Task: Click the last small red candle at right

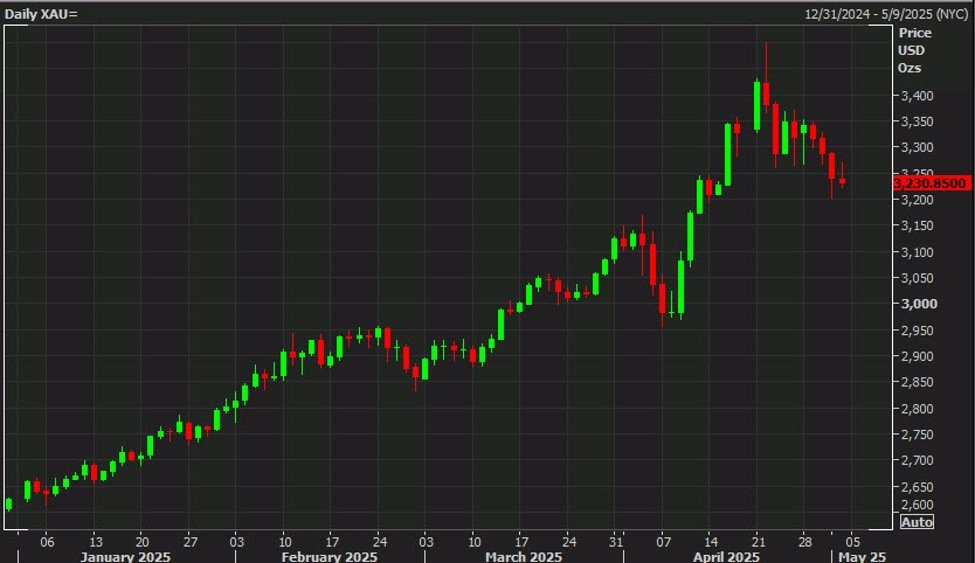Action: 842,181
